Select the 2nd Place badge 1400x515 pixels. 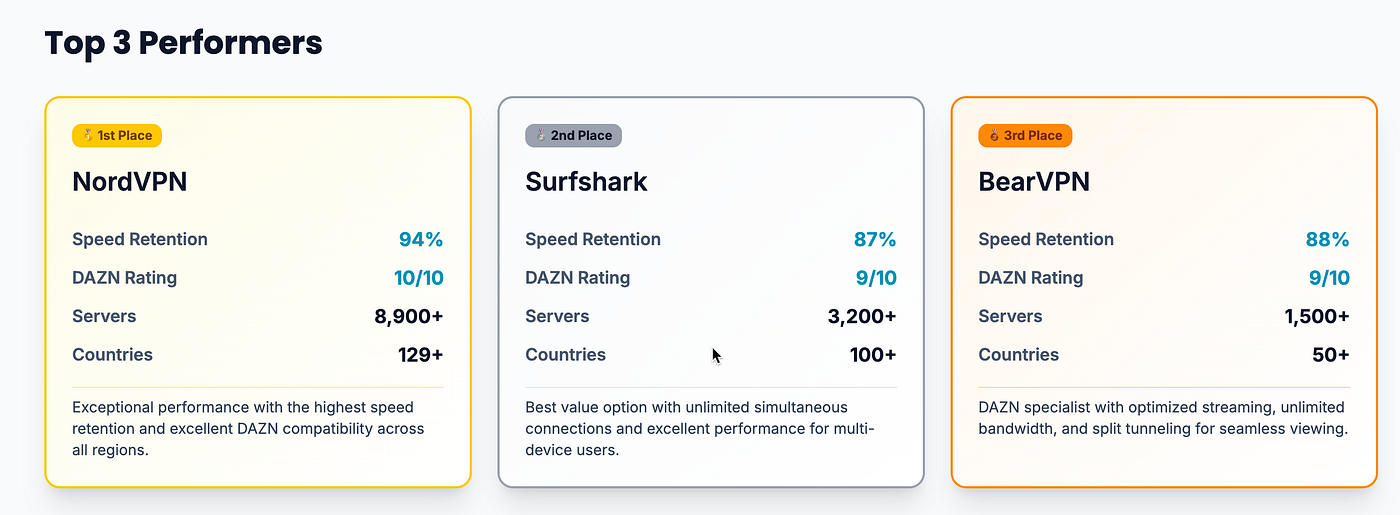[x=574, y=136]
